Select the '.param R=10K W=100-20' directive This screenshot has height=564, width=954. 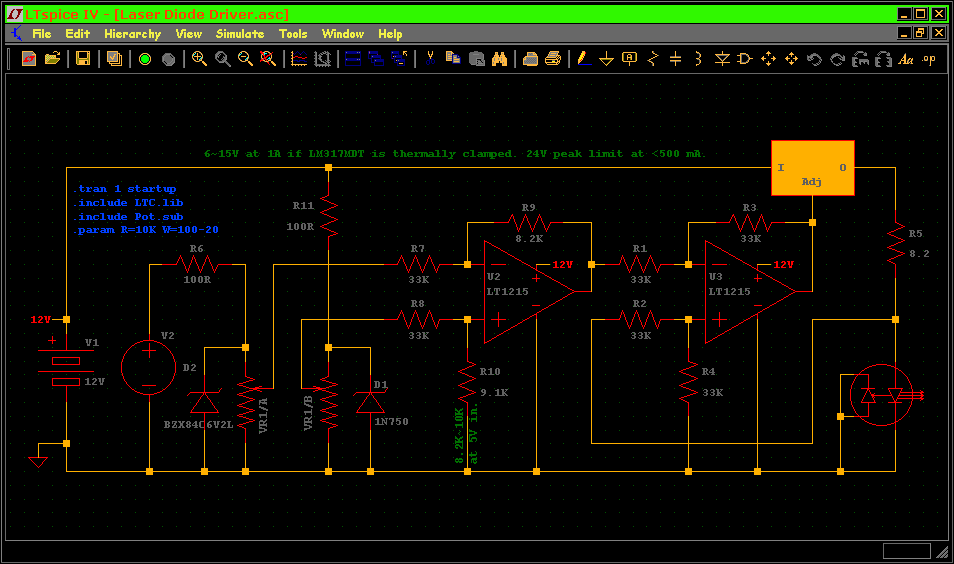[x=145, y=230]
